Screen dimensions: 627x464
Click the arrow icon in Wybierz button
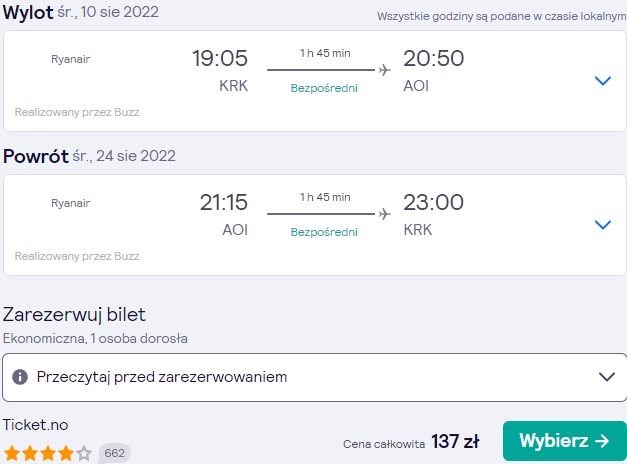(602, 441)
